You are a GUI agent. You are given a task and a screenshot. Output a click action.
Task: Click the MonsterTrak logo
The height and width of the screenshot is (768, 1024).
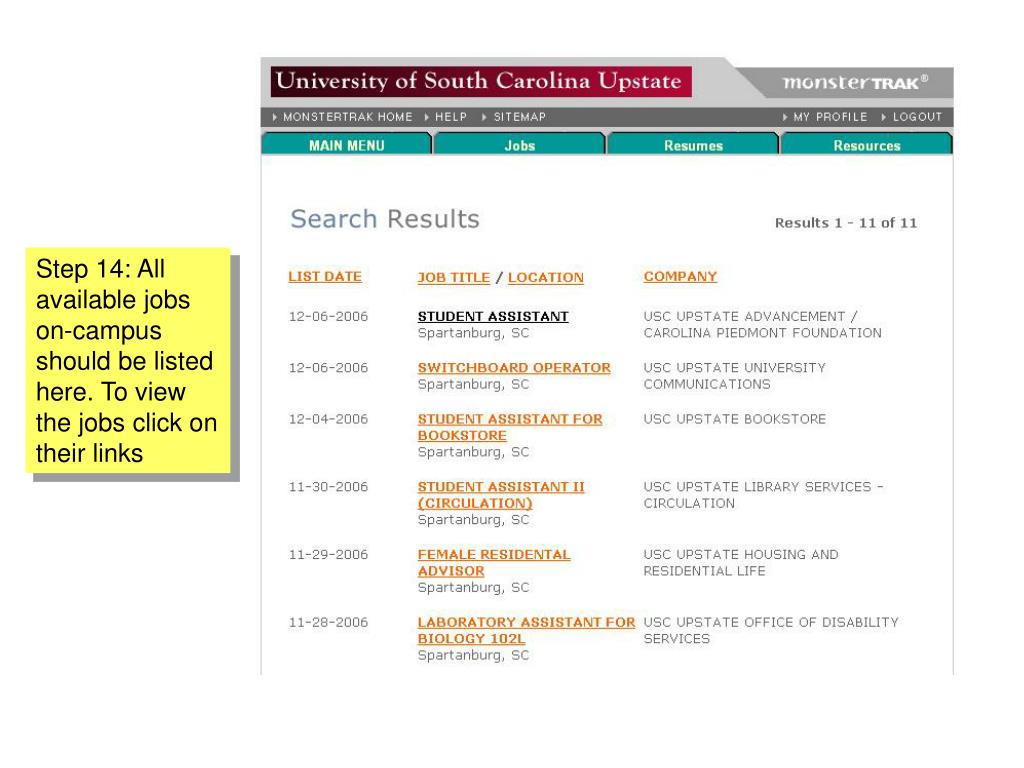tap(855, 82)
